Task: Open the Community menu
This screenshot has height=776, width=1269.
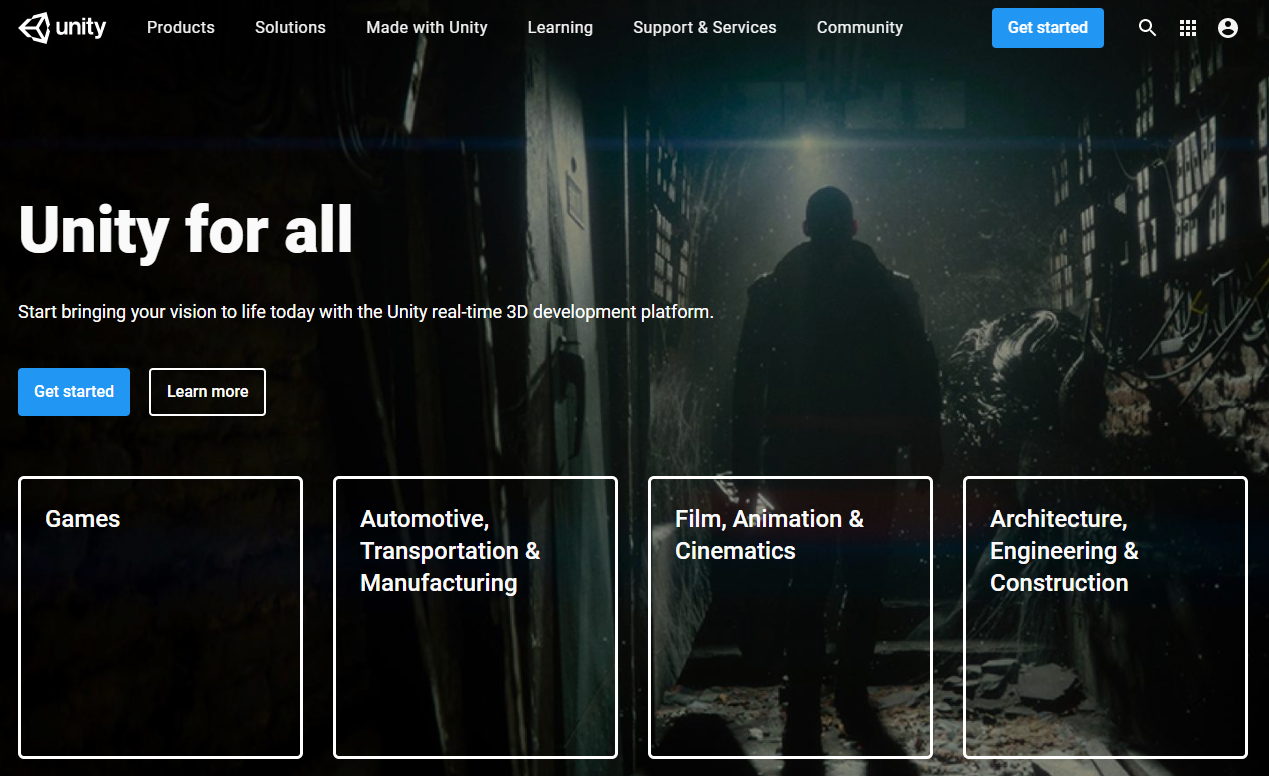Action: coord(860,28)
